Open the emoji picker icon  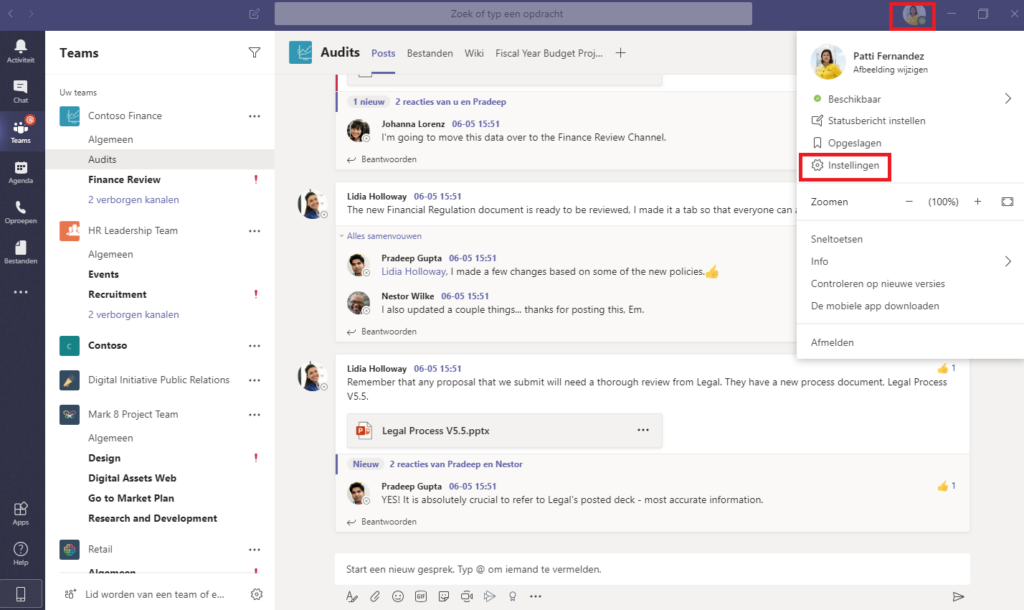click(x=398, y=596)
